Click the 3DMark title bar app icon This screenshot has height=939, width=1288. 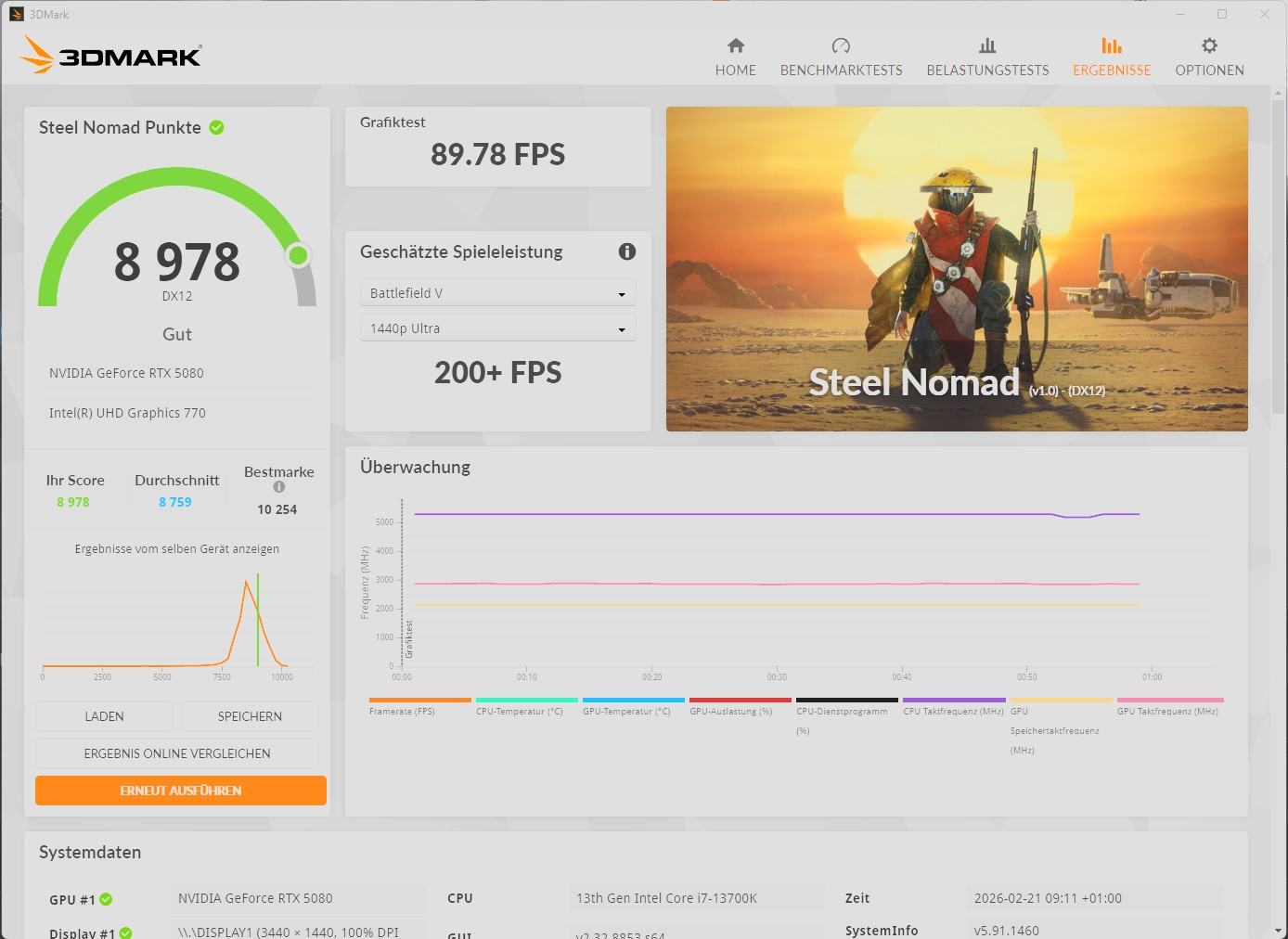pyautogui.click(x=16, y=14)
